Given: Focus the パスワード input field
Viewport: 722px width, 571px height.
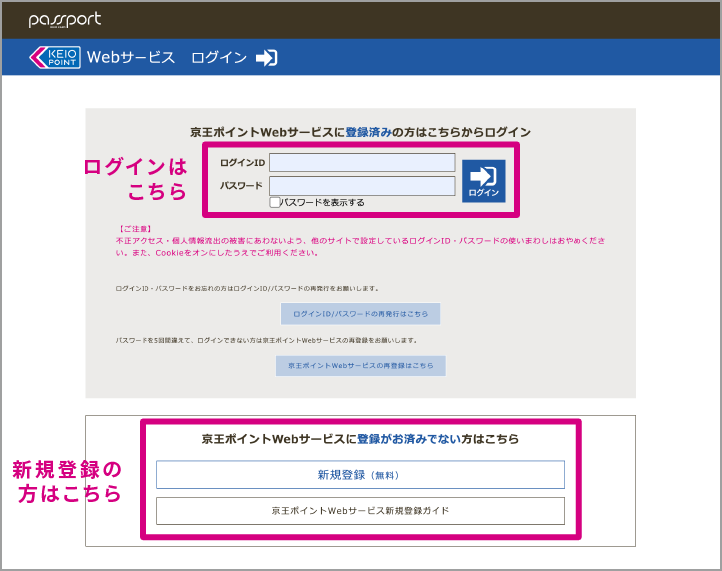Looking at the screenshot, I should coord(362,186).
